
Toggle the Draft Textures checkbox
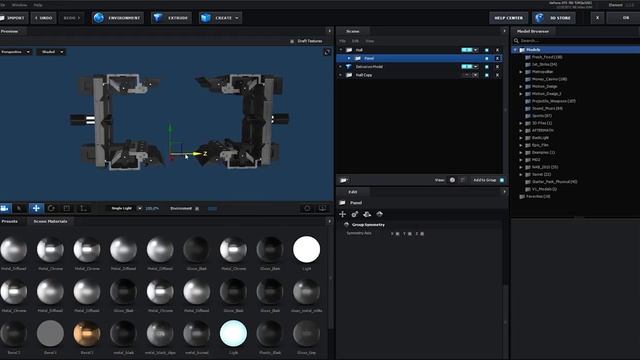pyautogui.click(x=292, y=41)
